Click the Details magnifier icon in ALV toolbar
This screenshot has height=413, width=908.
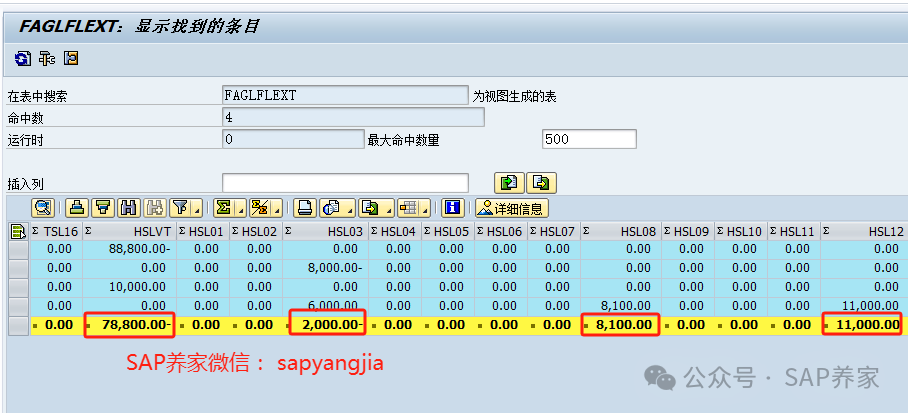43,207
